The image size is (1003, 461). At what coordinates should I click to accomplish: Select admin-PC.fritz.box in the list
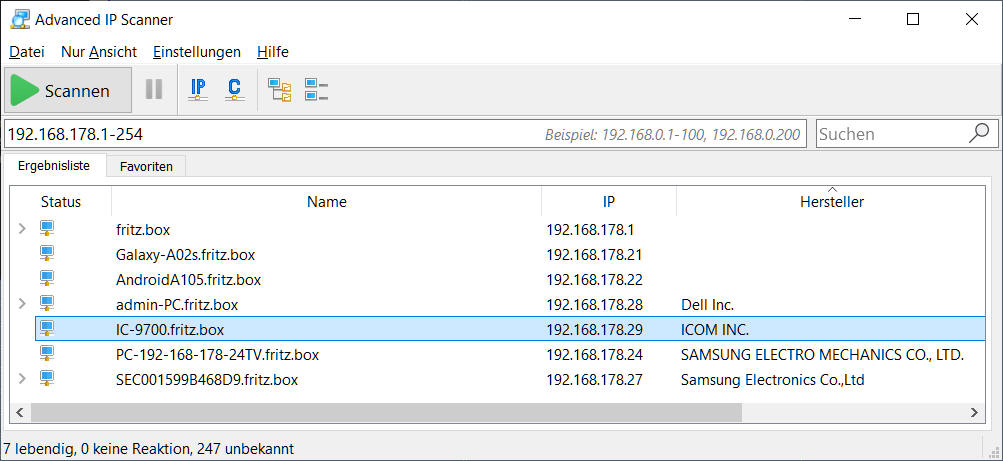coord(177,304)
